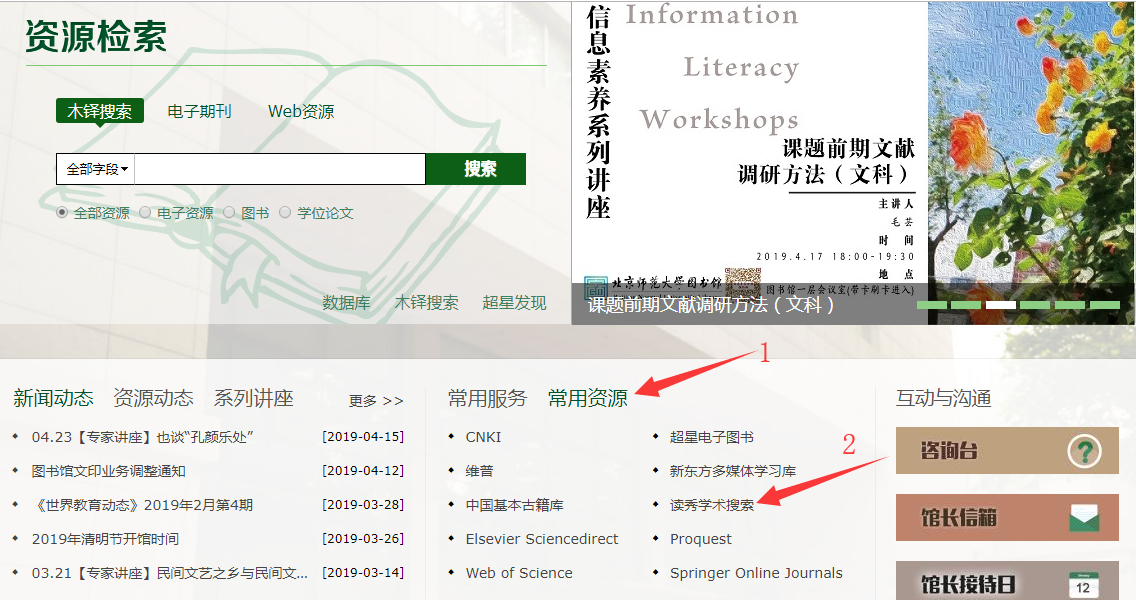Open the 系列讲座 tab
1136x600 pixels.
pyautogui.click(x=253, y=398)
